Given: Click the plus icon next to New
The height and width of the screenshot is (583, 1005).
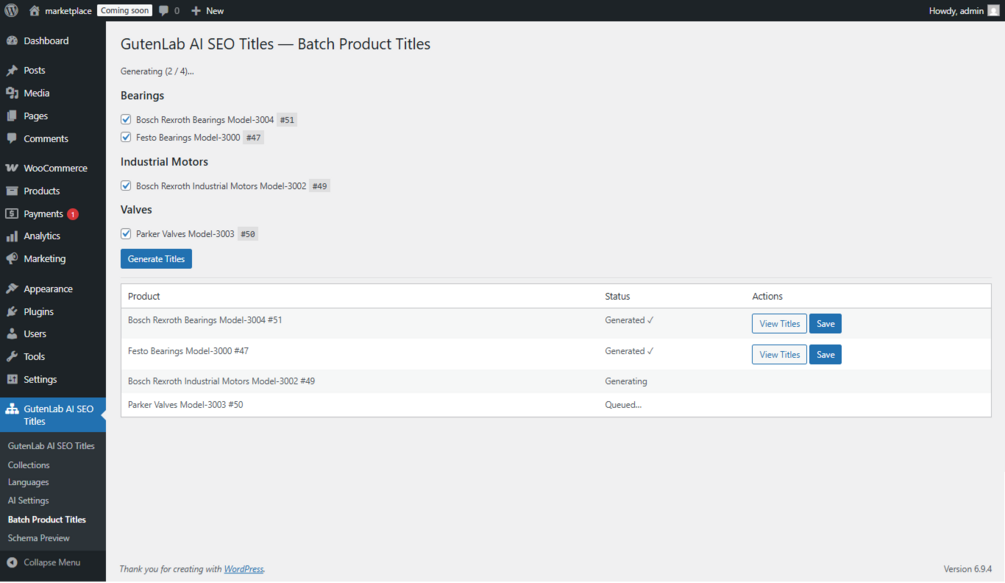Looking at the screenshot, I should click(x=196, y=10).
